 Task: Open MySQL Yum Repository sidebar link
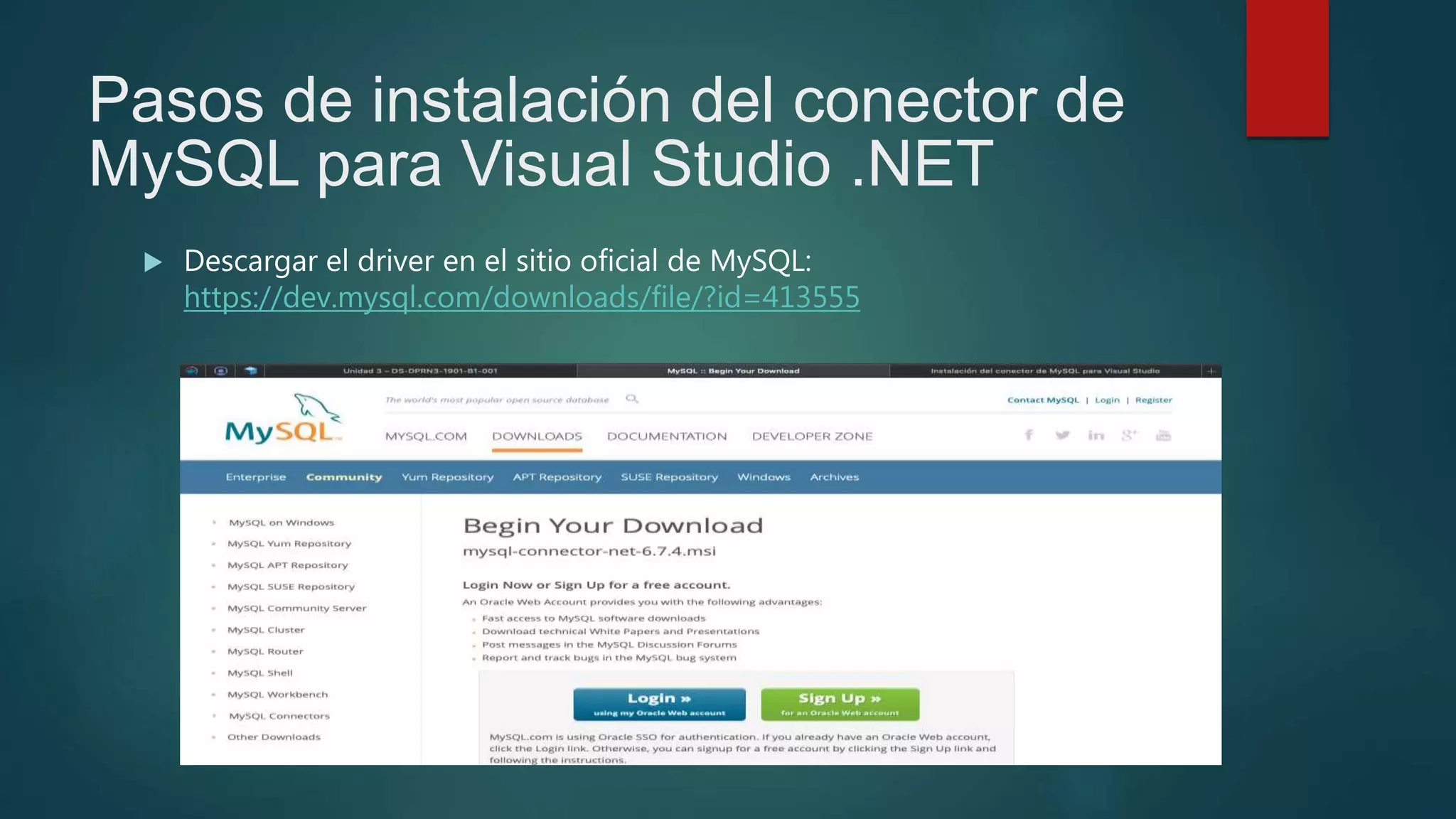289,543
